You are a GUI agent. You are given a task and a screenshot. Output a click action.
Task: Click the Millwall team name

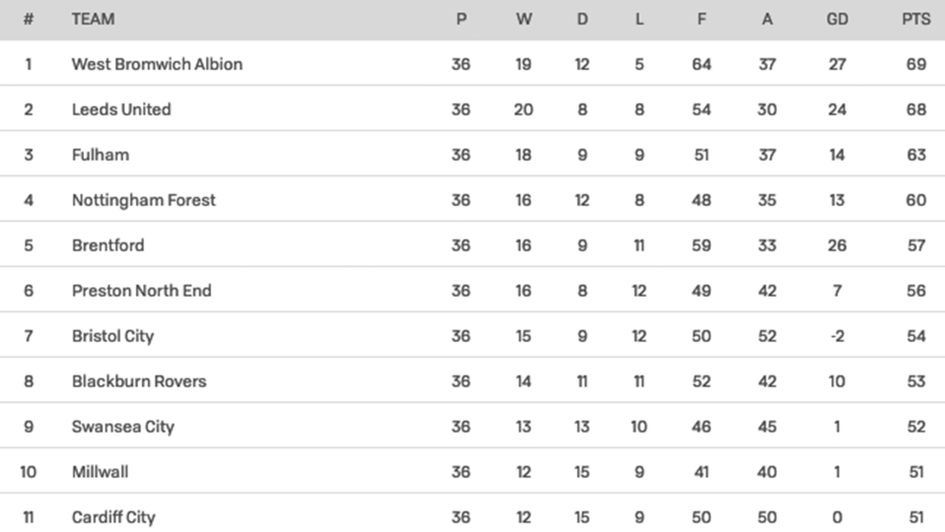(x=100, y=472)
